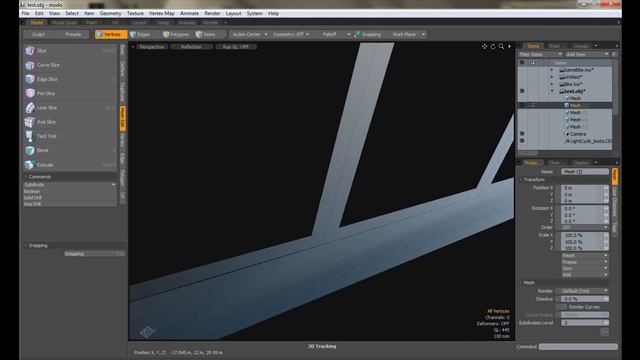Screen dimensions: 640x360
Task: Select the Tack Tool
Action: (x=69, y=136)
